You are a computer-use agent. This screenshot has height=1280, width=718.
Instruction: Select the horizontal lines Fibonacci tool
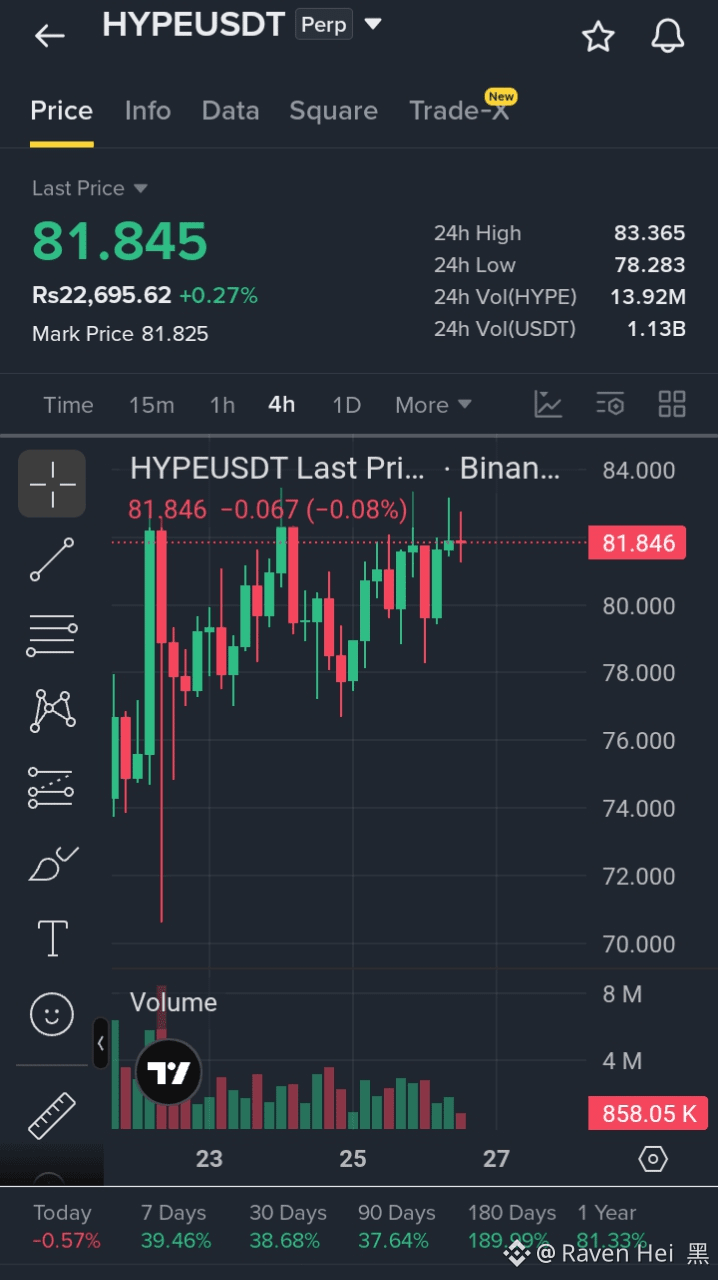tap(52, 635)
